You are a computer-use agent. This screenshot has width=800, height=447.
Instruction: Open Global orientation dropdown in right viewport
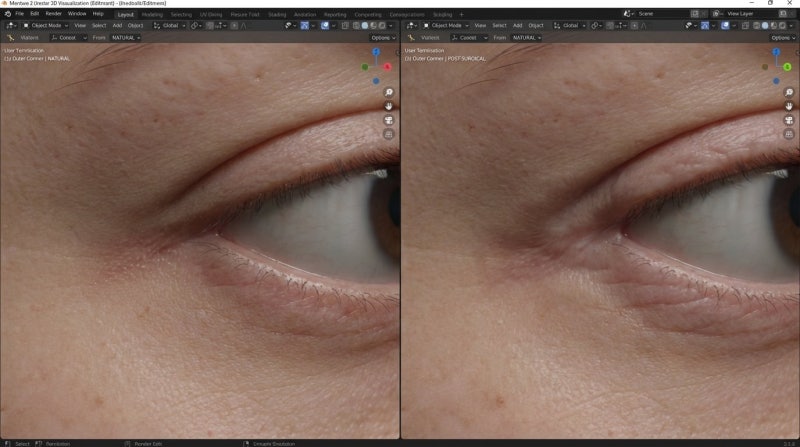click(x=569, y=26)
